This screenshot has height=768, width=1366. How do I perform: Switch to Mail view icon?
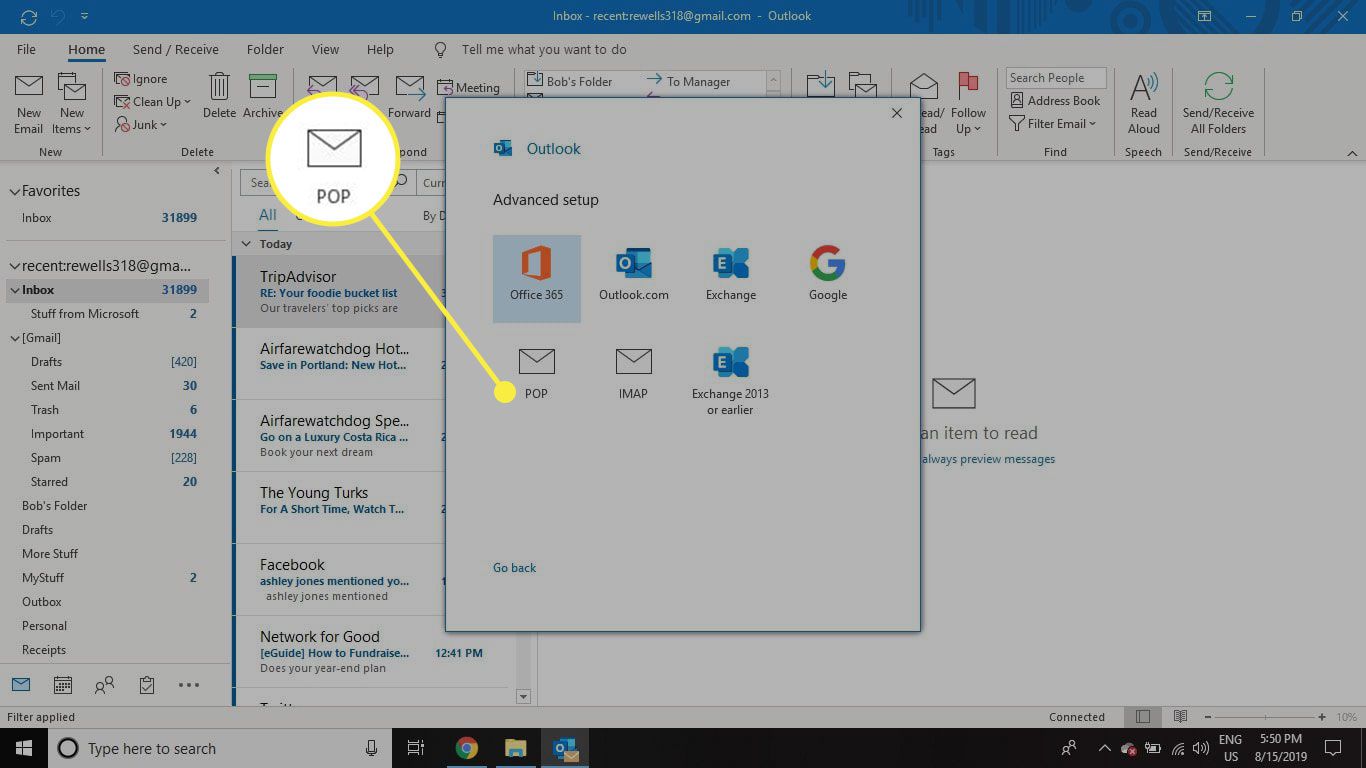[21, 685]
